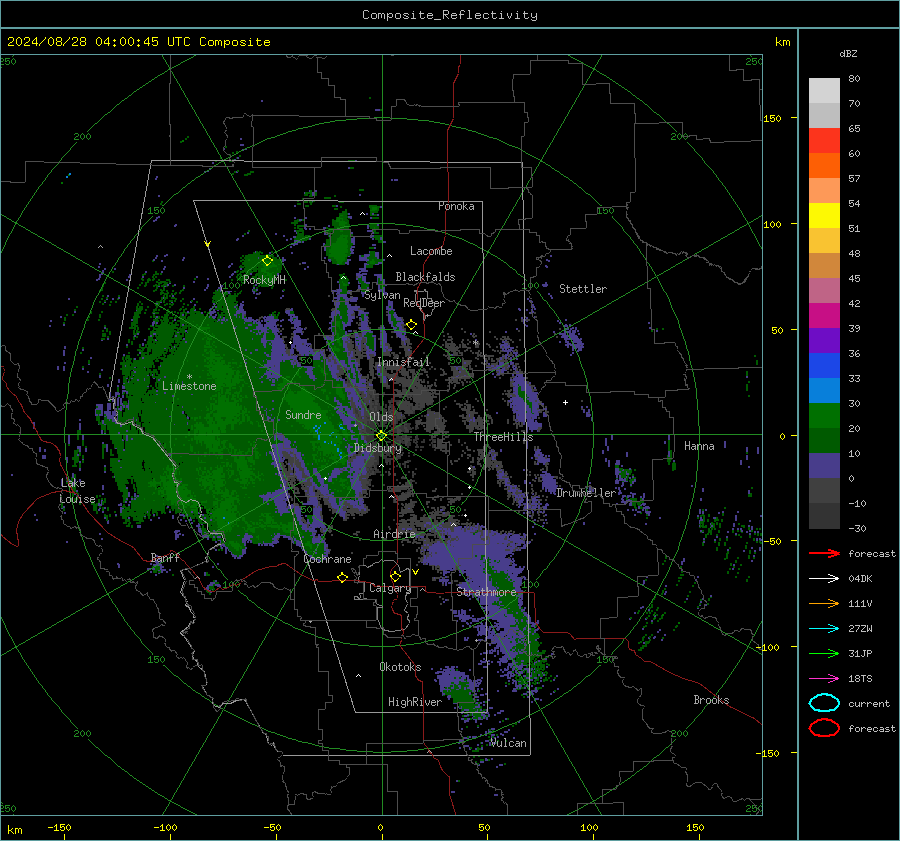This screenshot has height=841, width=900.
Task: Select the yellow diamond marker at RockyMH
Action: 267,261
